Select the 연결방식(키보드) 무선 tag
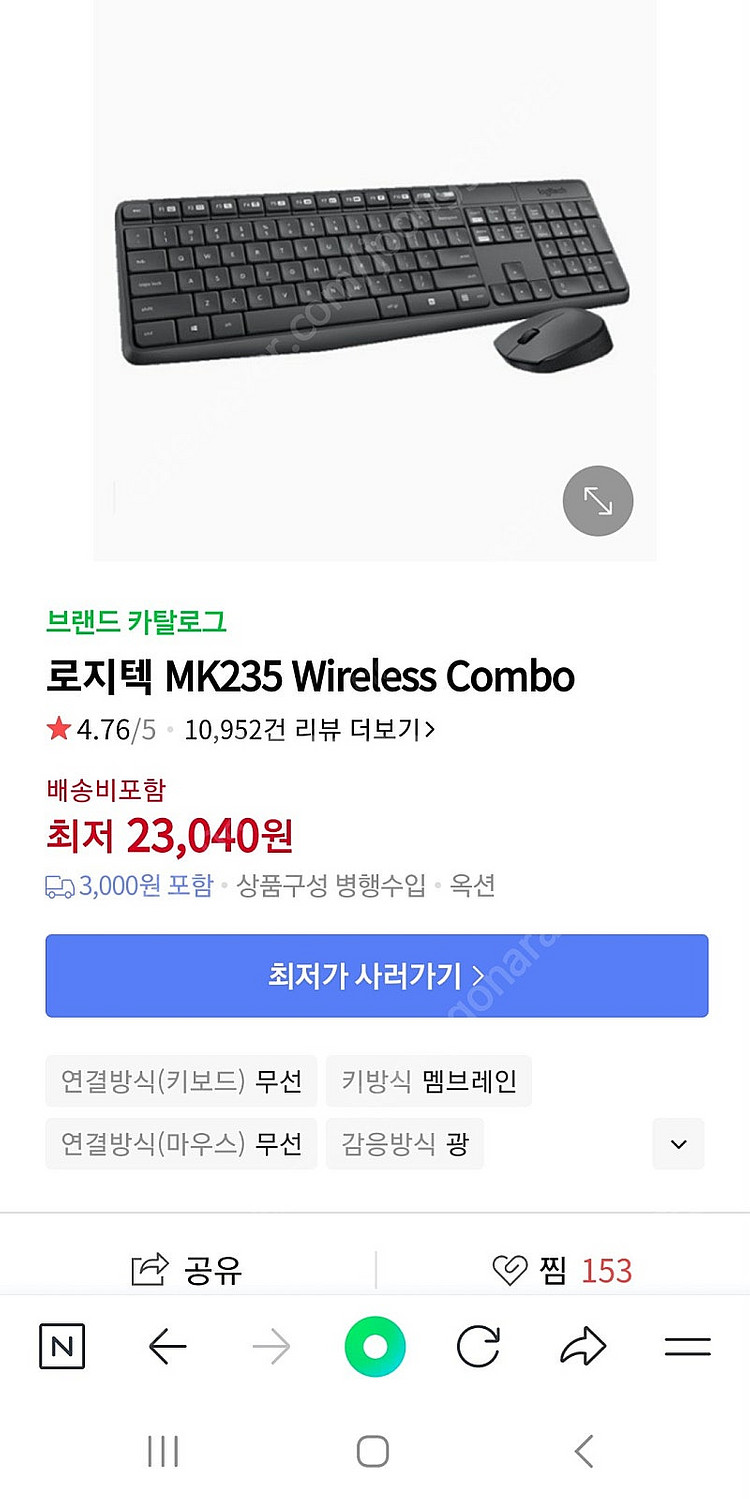Viewport: 750px width, 1499px height. pyautogui.click(x=181, y=1081)
